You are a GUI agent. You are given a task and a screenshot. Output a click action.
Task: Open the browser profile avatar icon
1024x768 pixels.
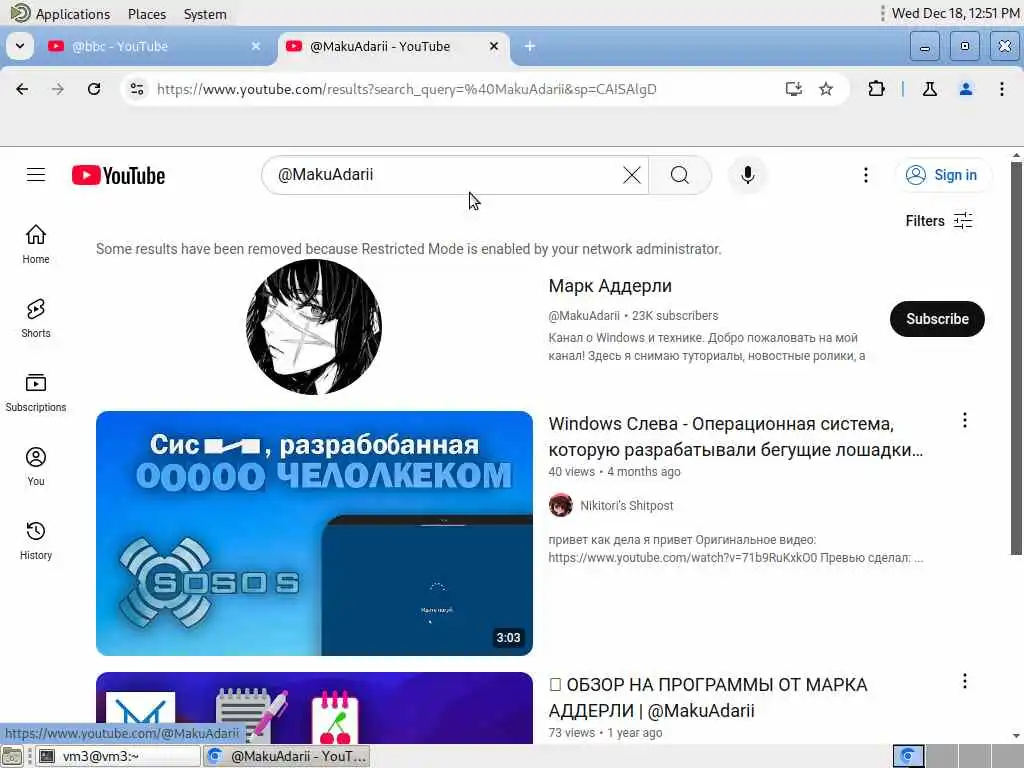(966, 89)
